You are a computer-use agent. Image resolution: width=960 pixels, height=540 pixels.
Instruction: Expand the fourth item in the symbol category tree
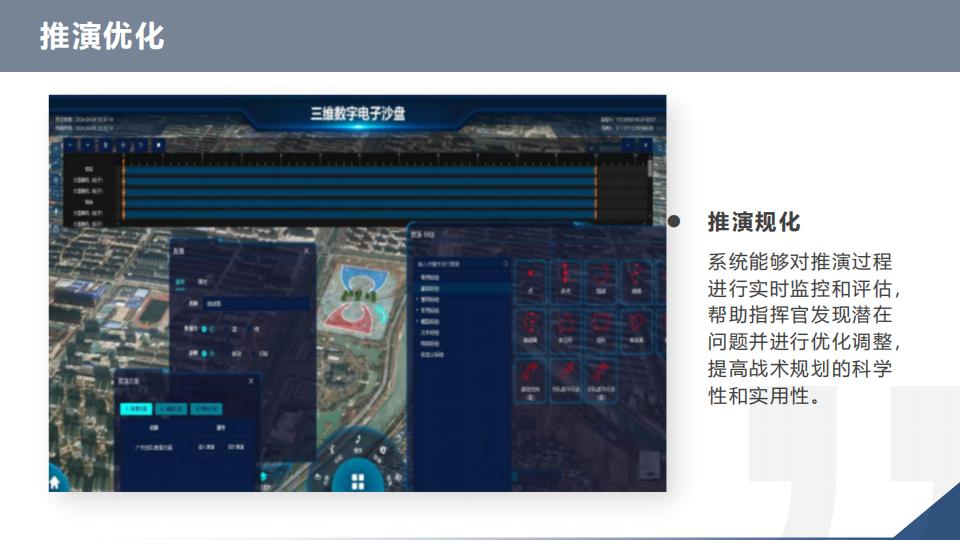[418, 310]
